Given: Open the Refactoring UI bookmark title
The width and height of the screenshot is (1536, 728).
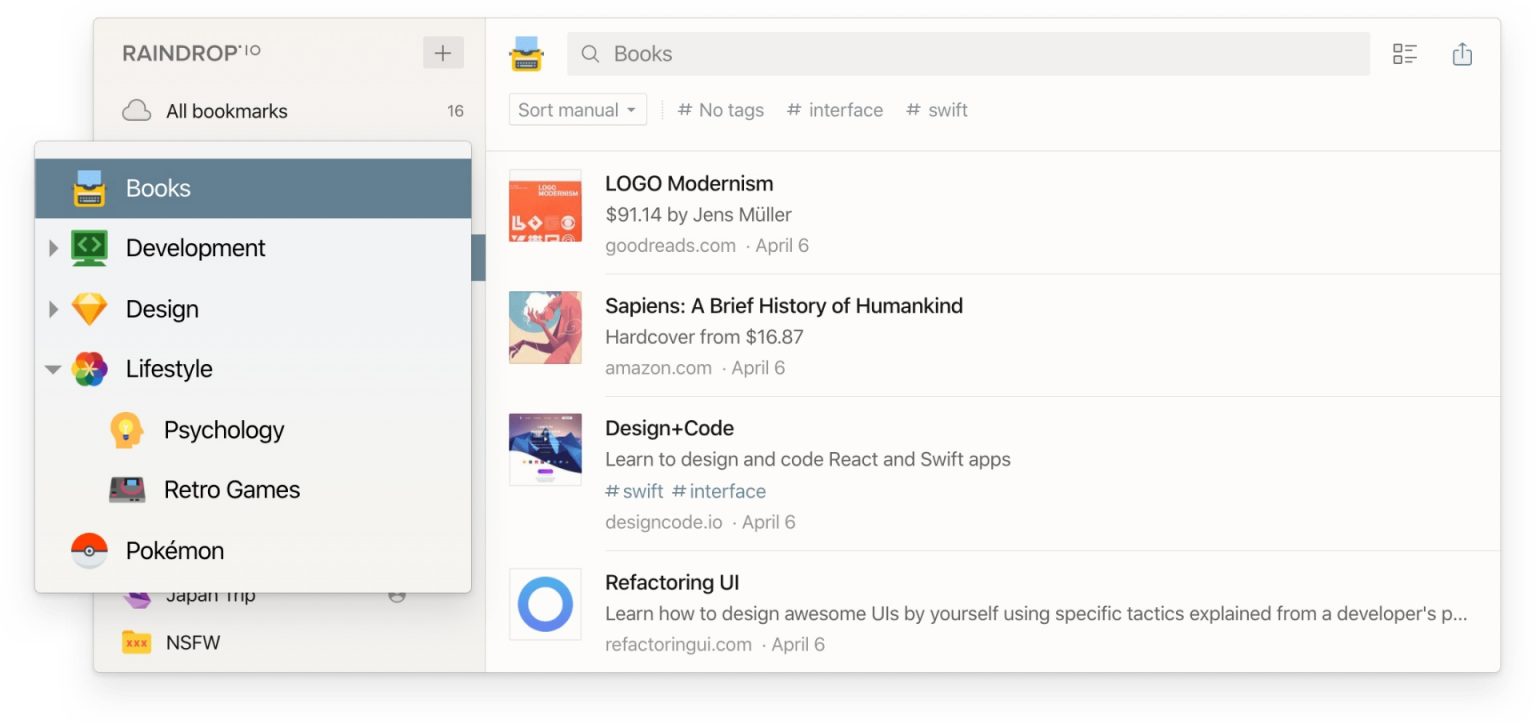Looking at the screenshot, I should click(x=672, y=582).
